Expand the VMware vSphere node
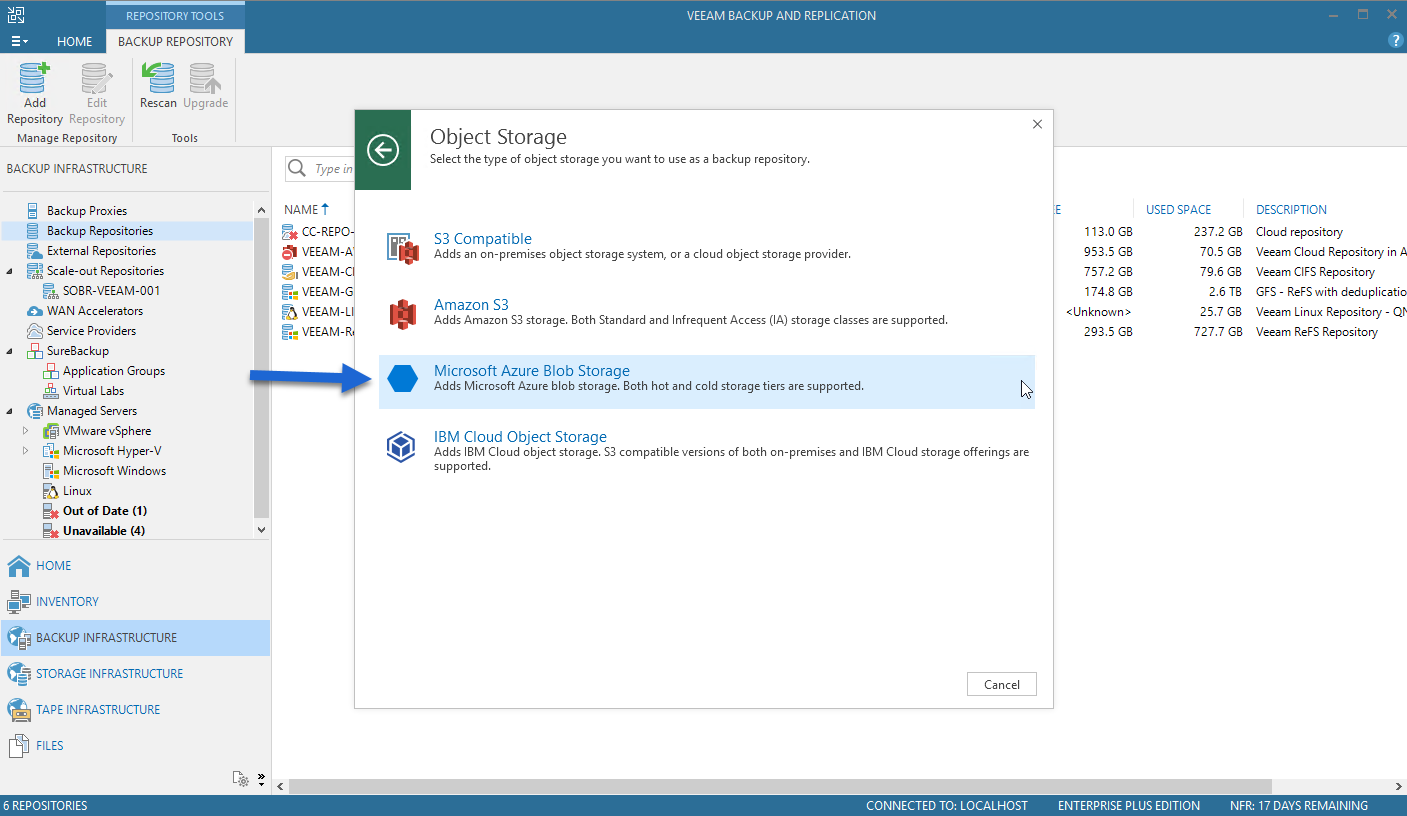Screen dimensions: 1407x816 pos(26,431)
